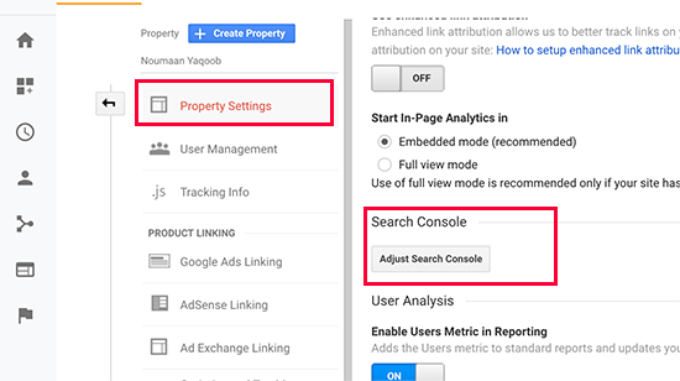Click the Create Property button
Screen dimensions: 680x381
pos(242,33)
